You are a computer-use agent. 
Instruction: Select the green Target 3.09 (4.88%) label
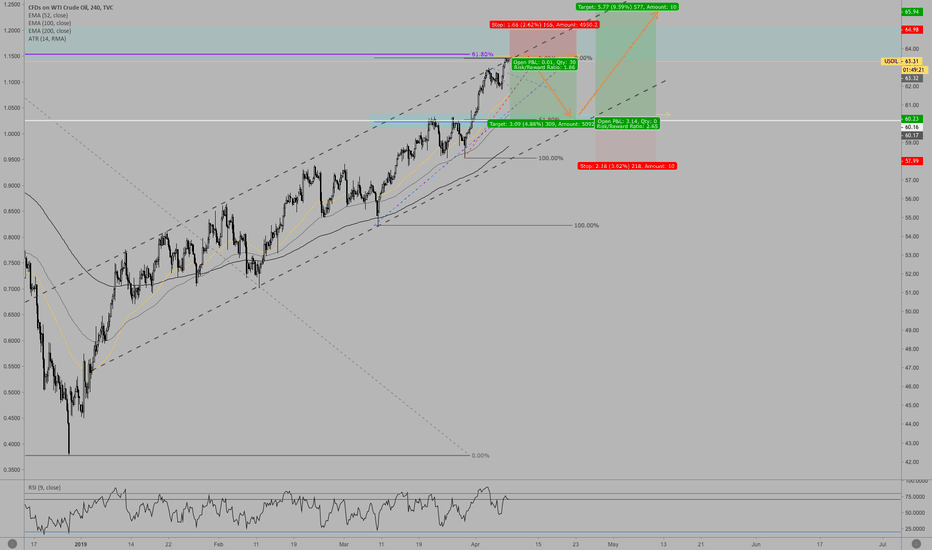click(x=541, y=124)
